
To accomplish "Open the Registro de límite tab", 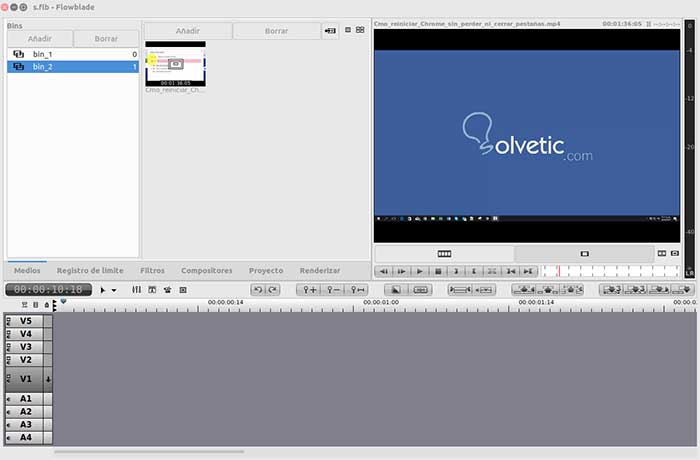I will [x=90, y=270].
